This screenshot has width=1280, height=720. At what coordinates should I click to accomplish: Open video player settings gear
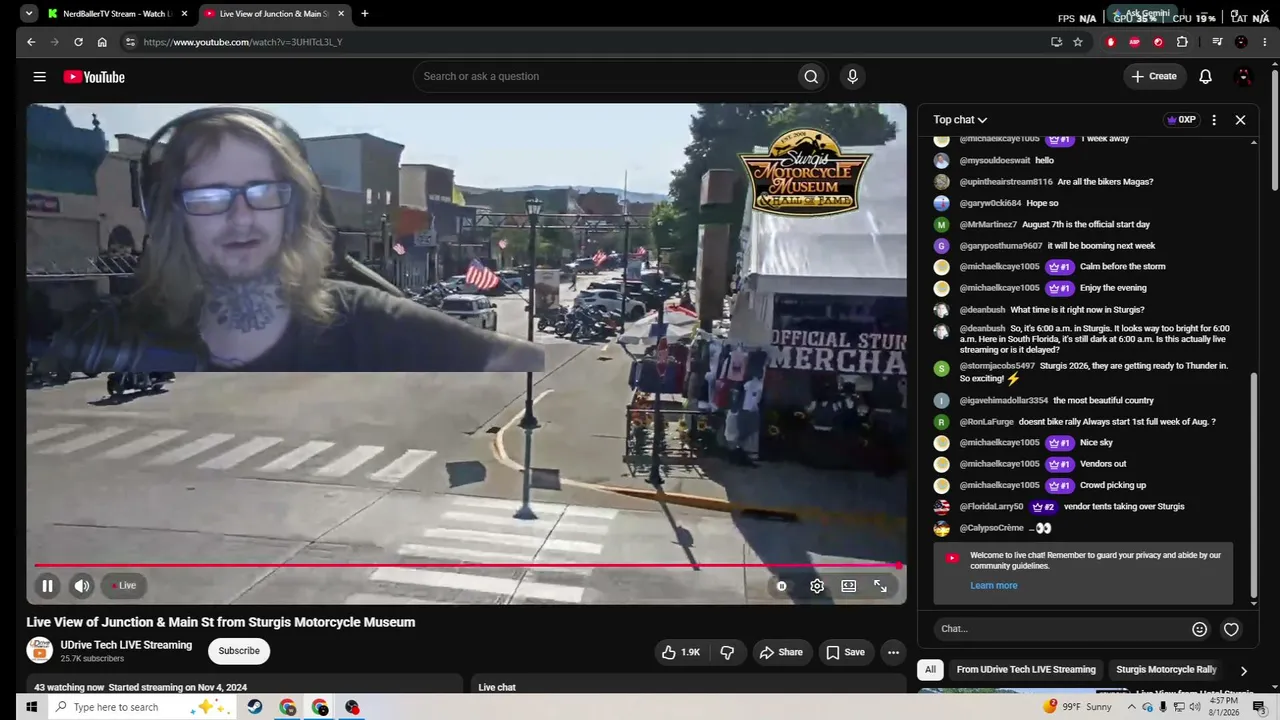tap(817, 586)
